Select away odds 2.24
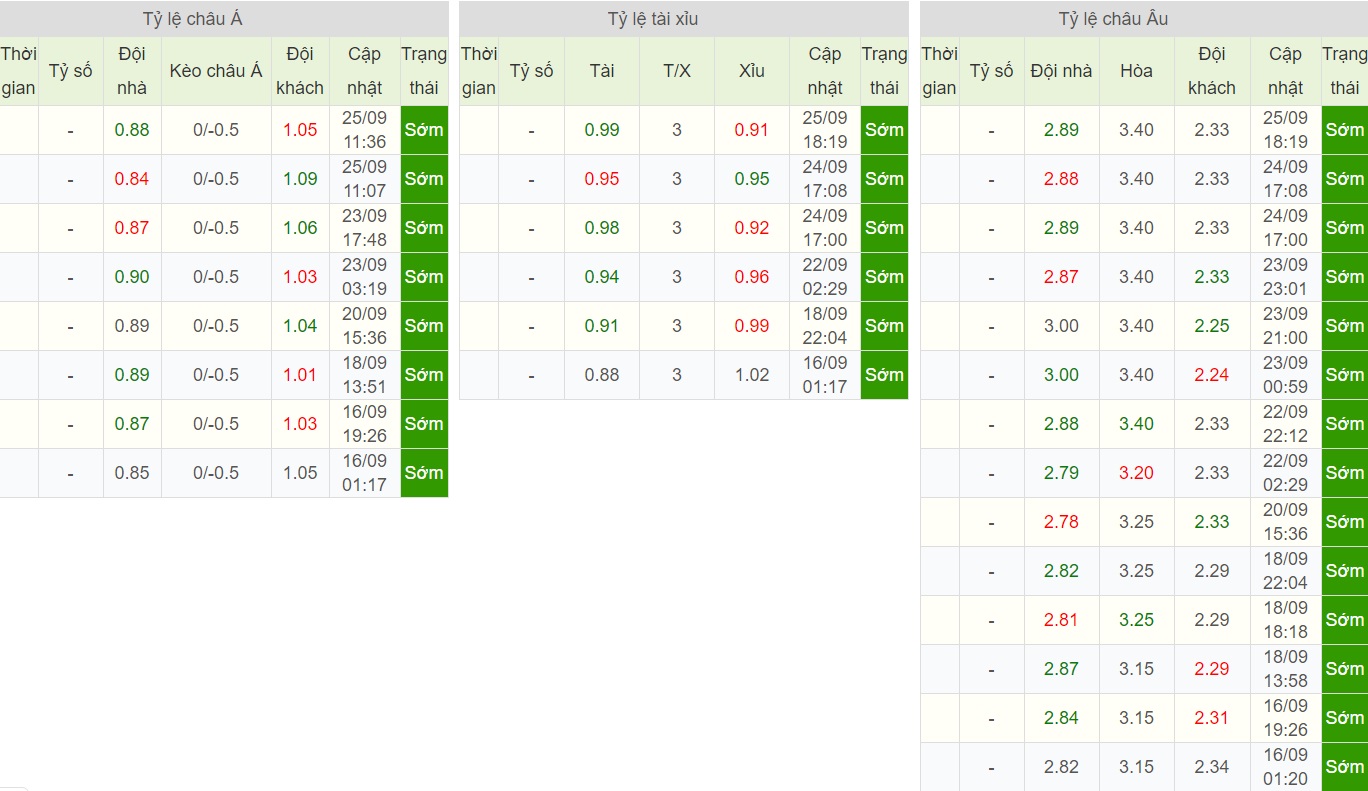The image size is (1368, 791). pos(1212,375)
